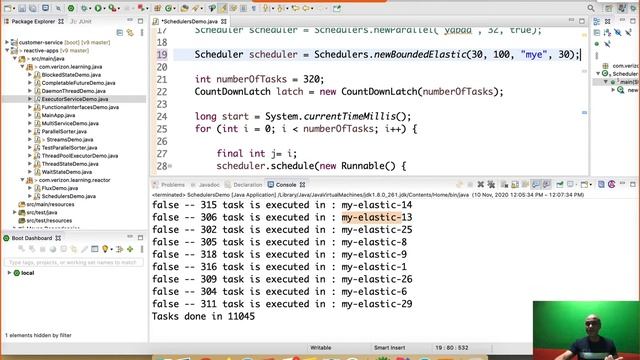Switch to the JUnit tab
Screen dimensions: 640x360
(x=81, y=21)
